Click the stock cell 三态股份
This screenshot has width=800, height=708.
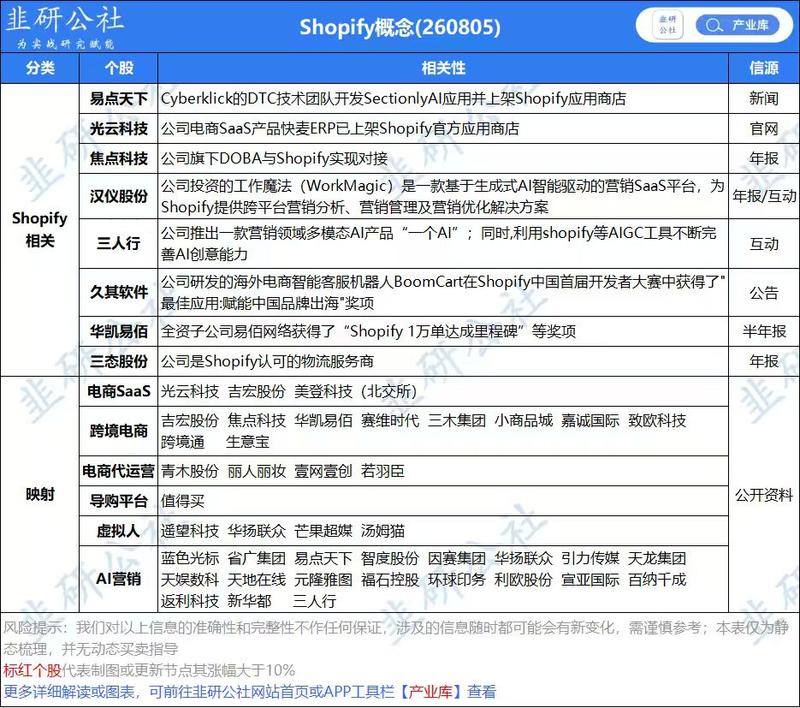[118, 362]
